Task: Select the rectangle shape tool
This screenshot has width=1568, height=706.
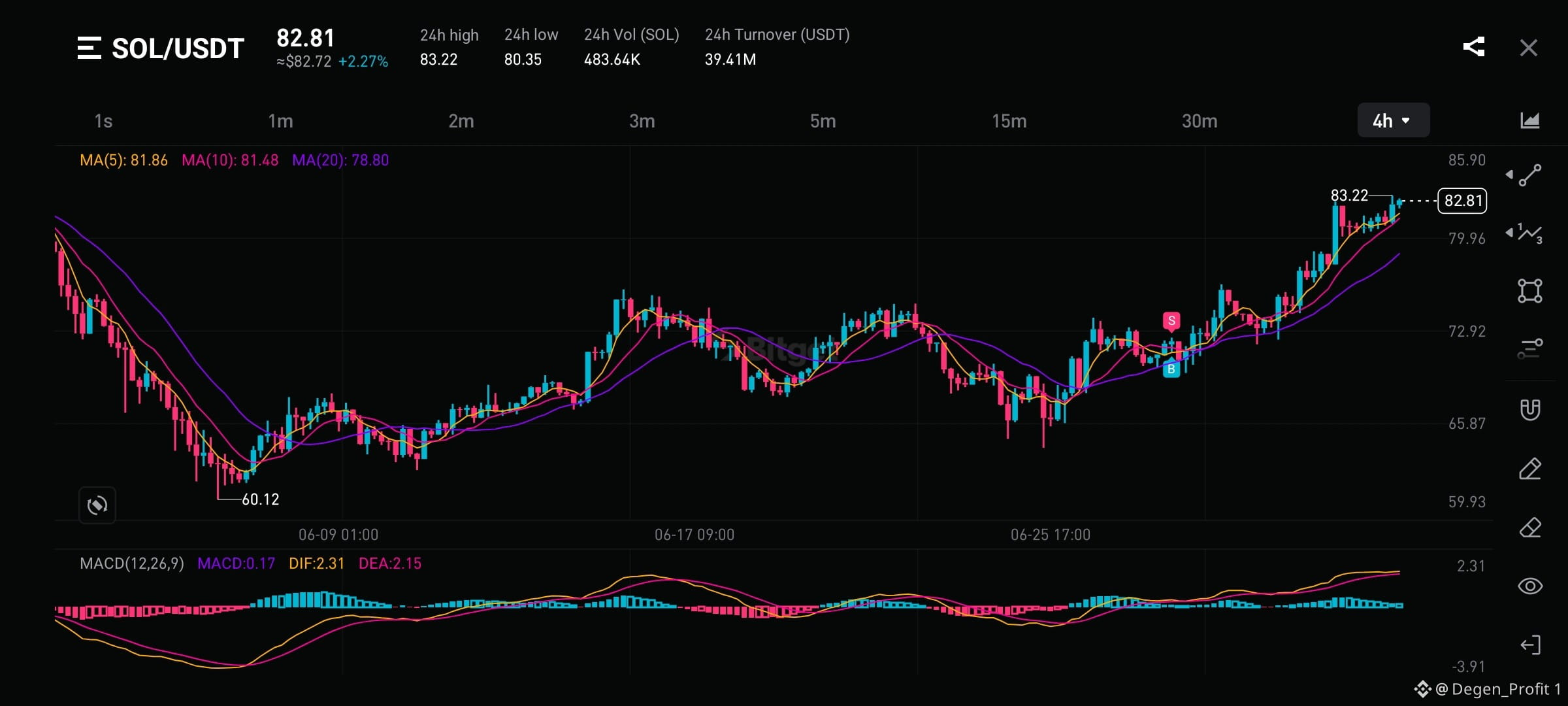Action: (1530, 291)
